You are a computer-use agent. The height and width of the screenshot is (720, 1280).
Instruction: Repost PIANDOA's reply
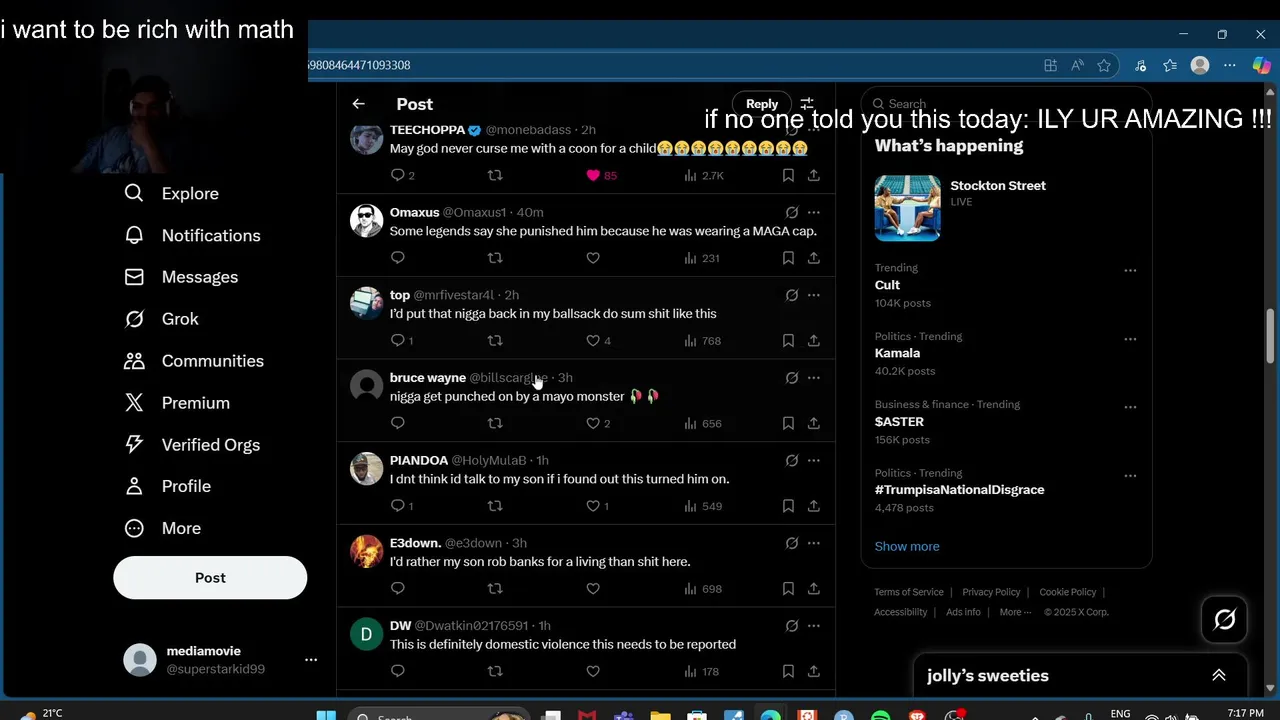495,506
